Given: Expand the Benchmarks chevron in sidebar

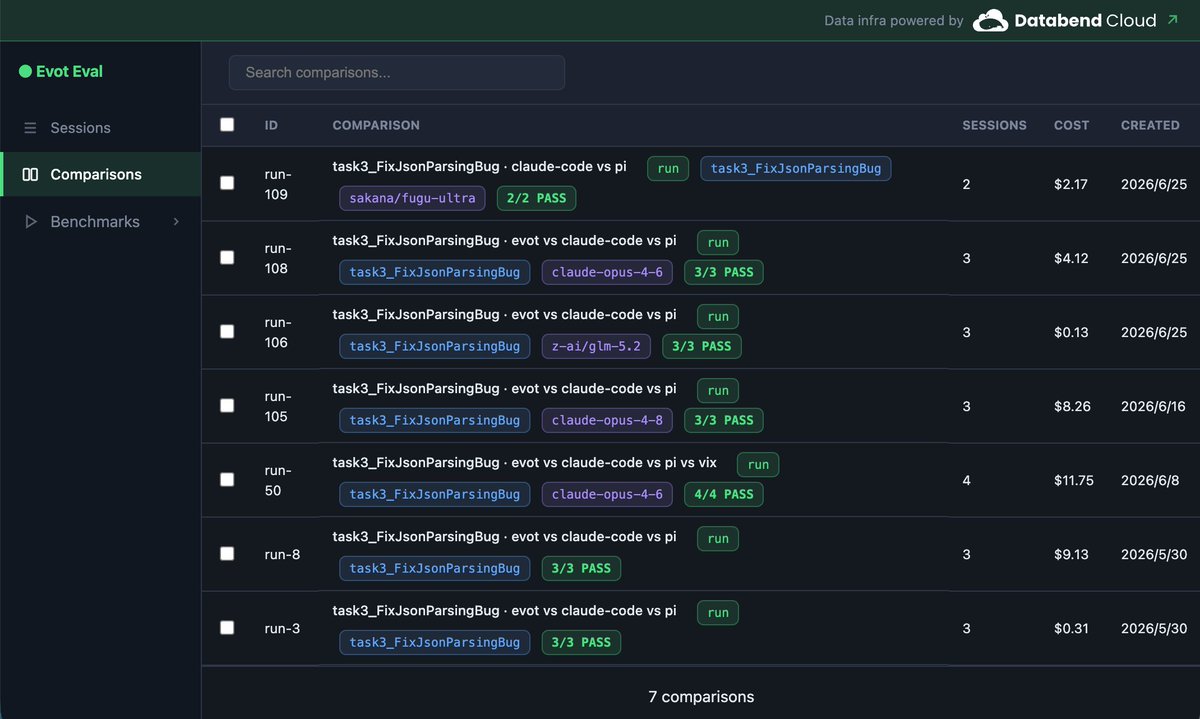Looking at the screenshot, I should click(x=176, y=222).
